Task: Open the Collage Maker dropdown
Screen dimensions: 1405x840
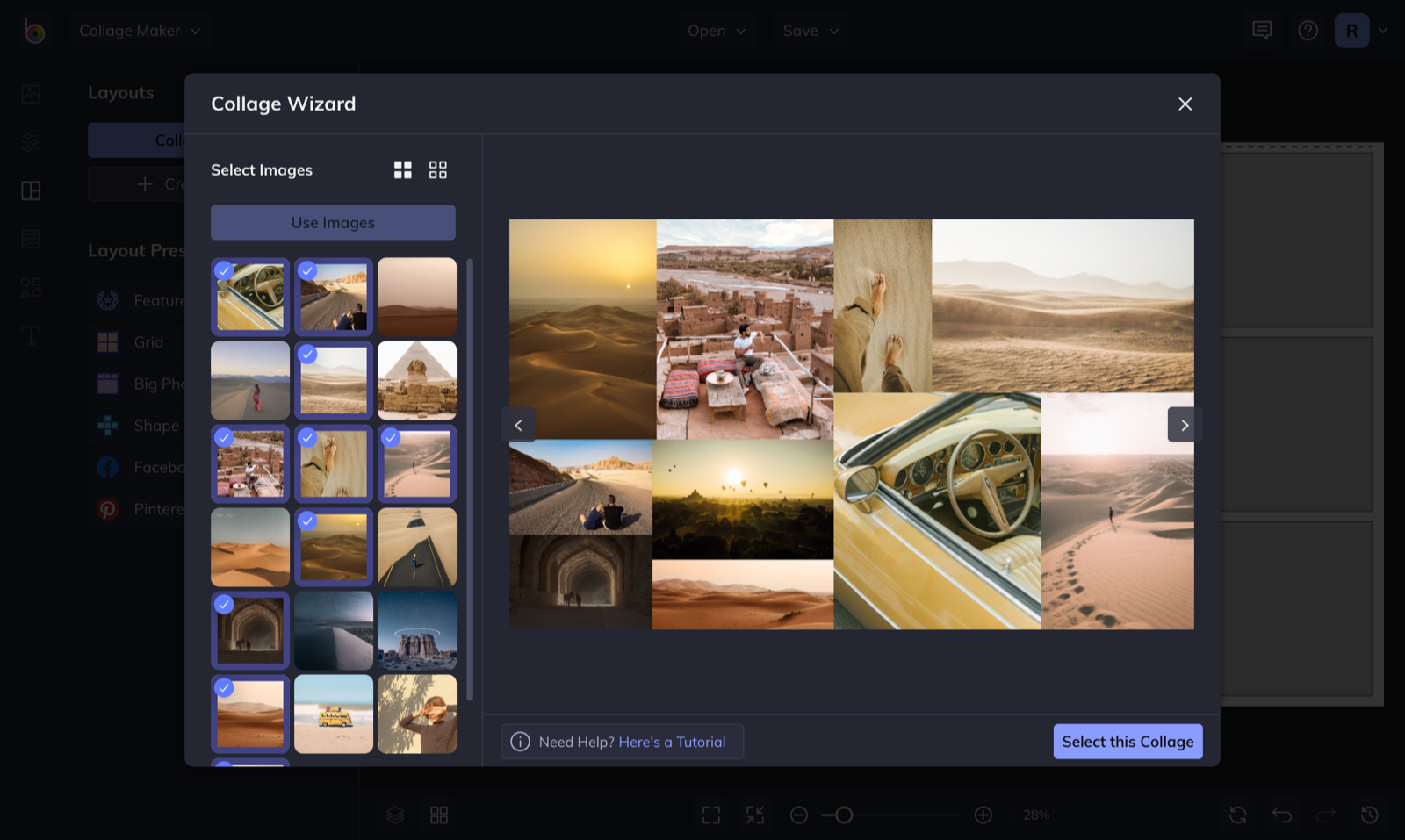Action: point(140,30)
